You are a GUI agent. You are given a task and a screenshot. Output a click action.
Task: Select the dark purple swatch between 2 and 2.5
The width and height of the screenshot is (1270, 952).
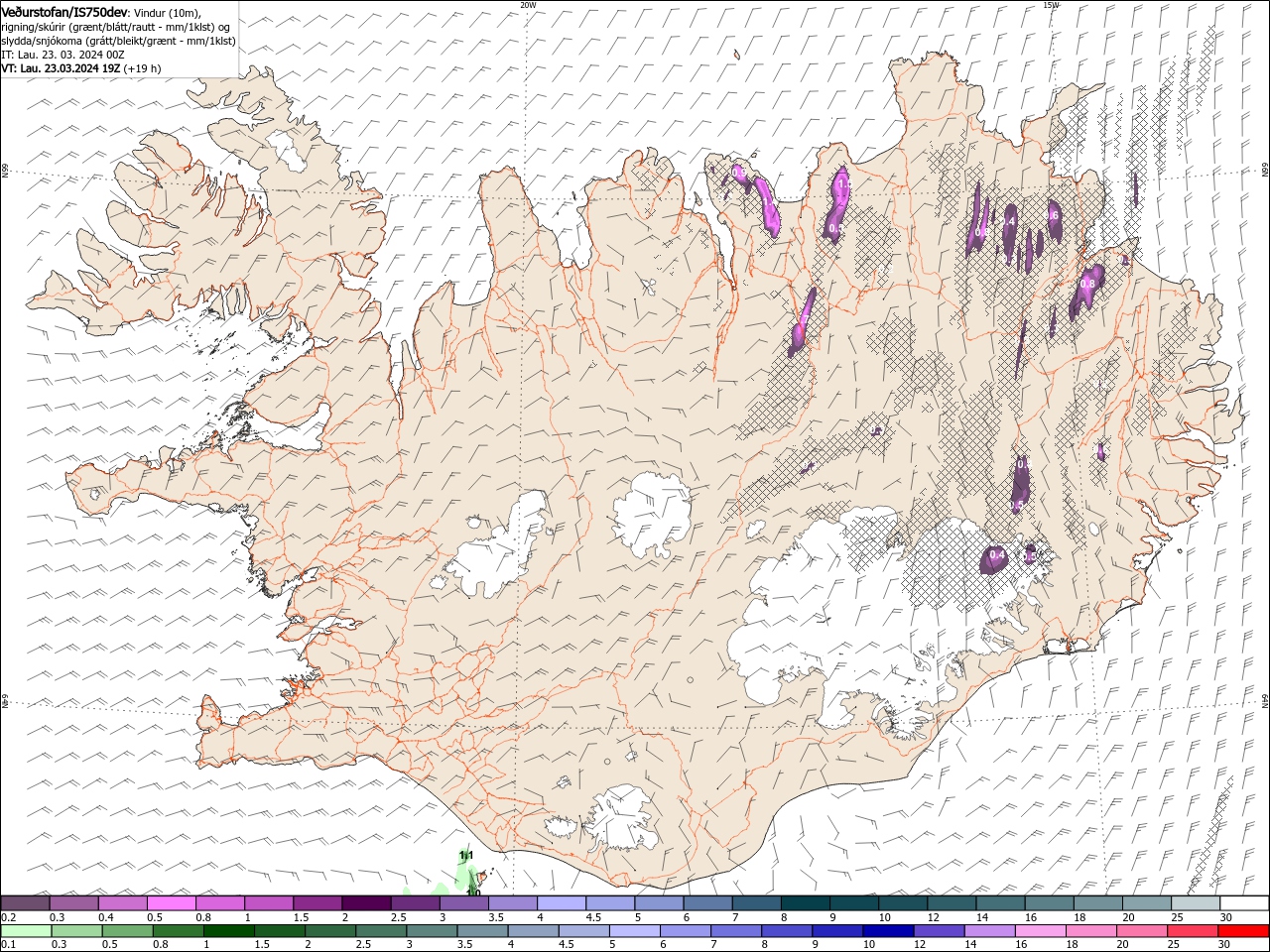pyautogui.click(x=366, y=902)
